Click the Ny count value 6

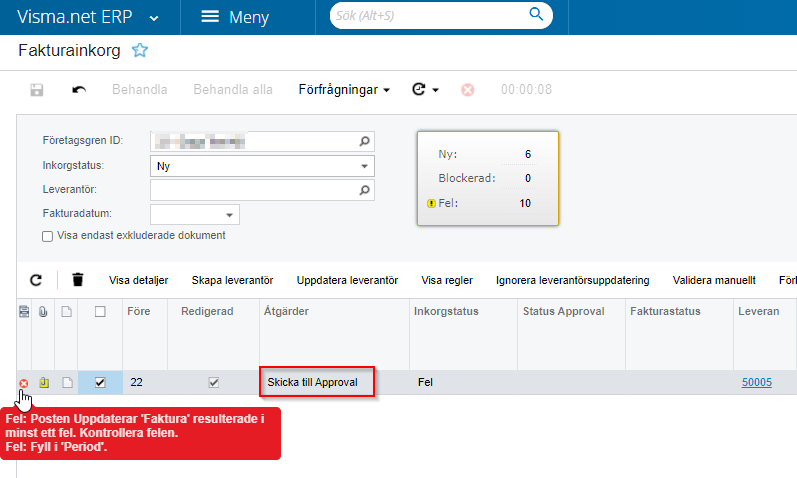528,155
